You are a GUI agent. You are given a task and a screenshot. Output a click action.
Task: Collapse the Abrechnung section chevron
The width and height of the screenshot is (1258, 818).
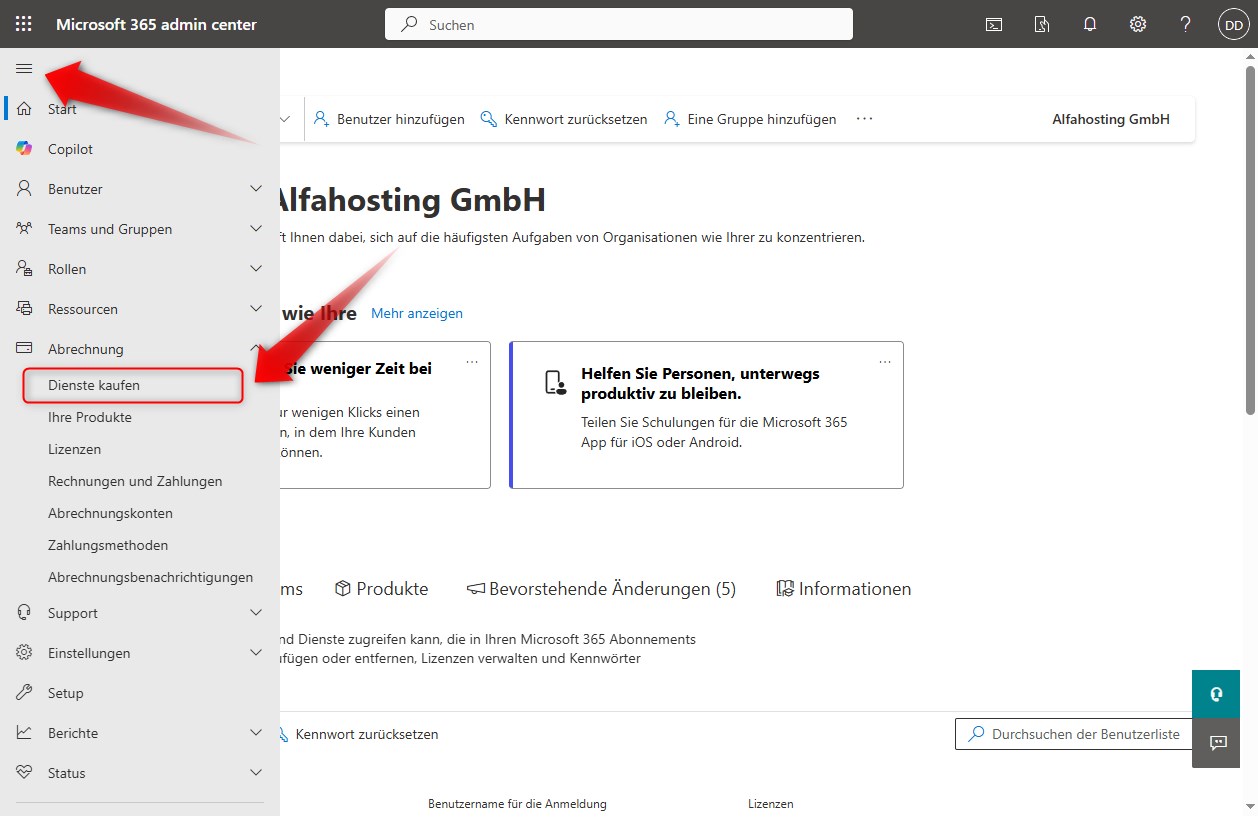click(x=256, y=349)
